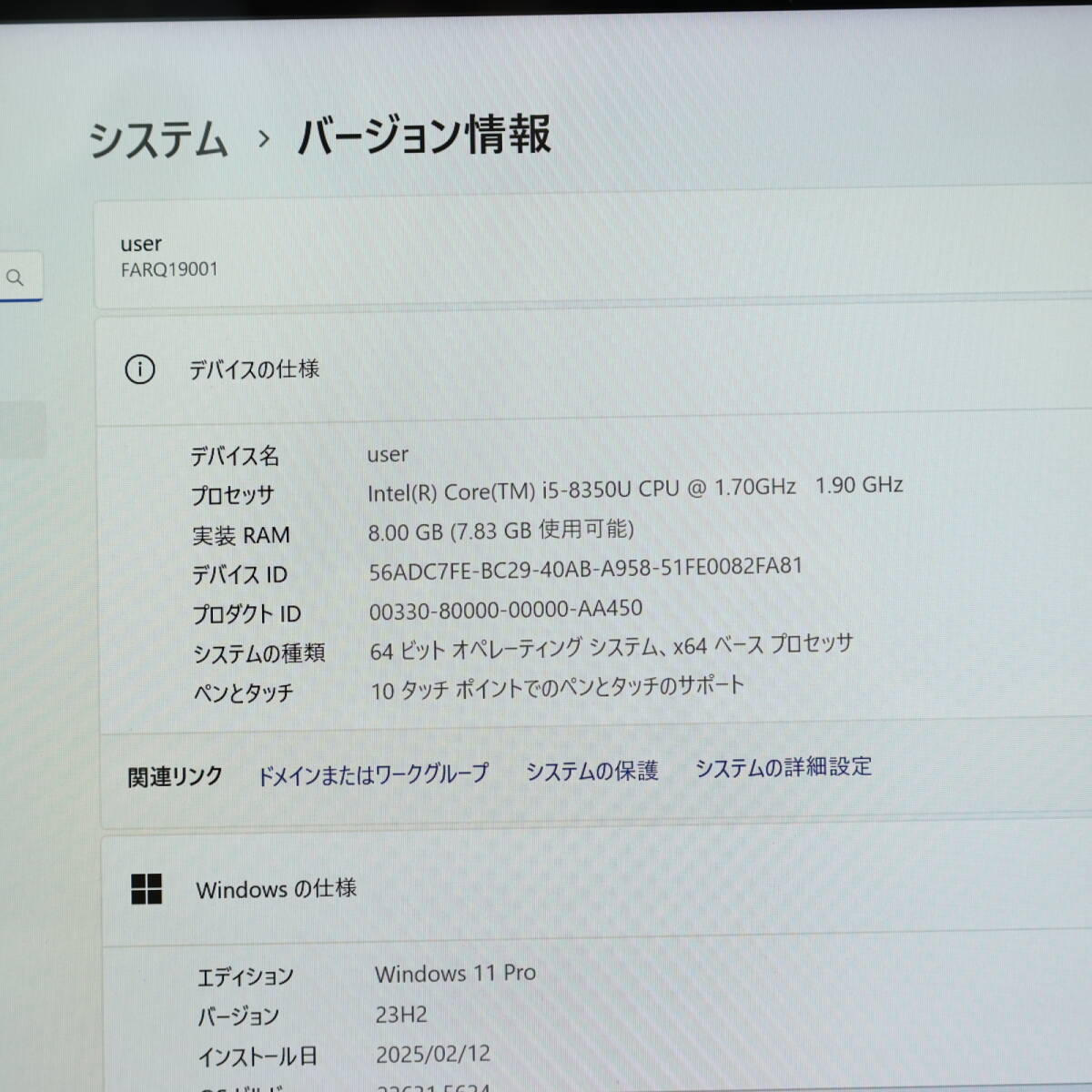Click the breadcrumb chevron separator
This screenshot has height=1092, width=1092.
click(264, 139)
